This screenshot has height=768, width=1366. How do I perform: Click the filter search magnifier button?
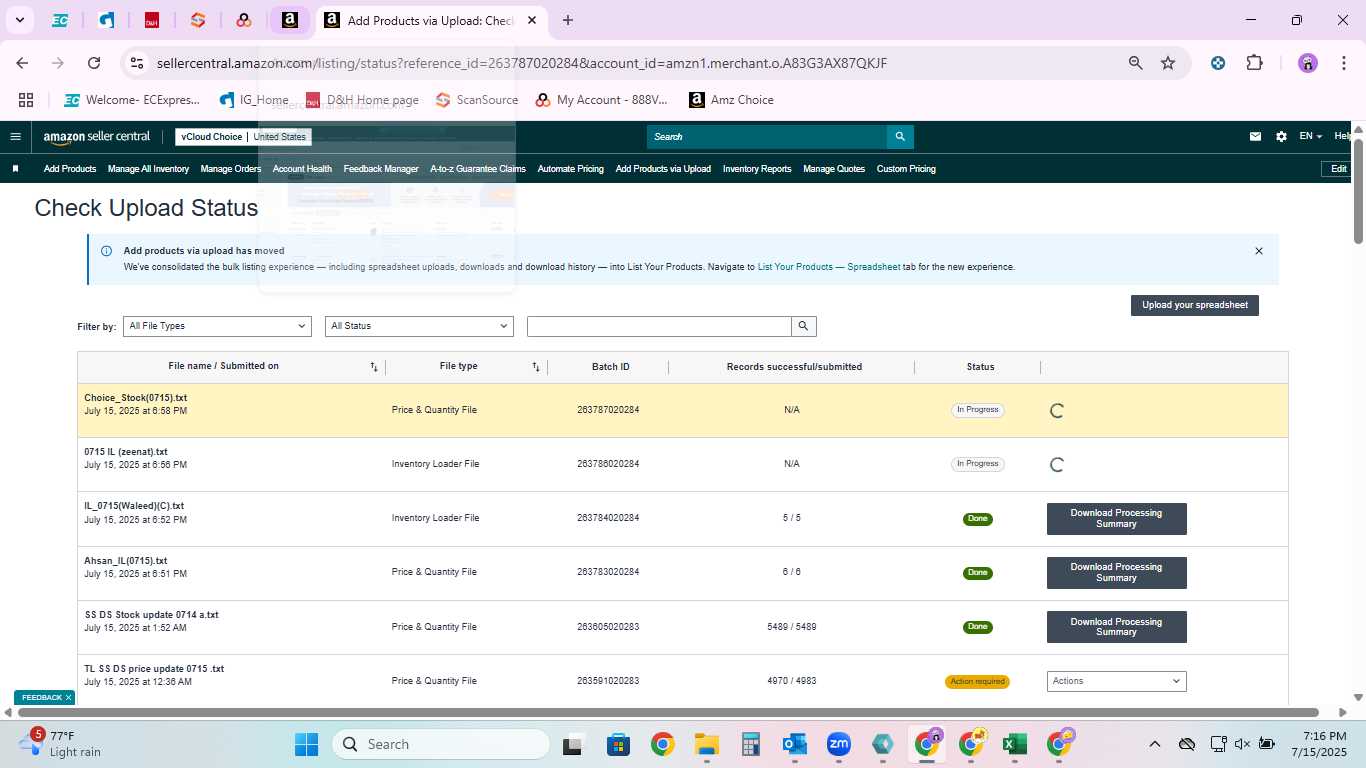[804, 326]
